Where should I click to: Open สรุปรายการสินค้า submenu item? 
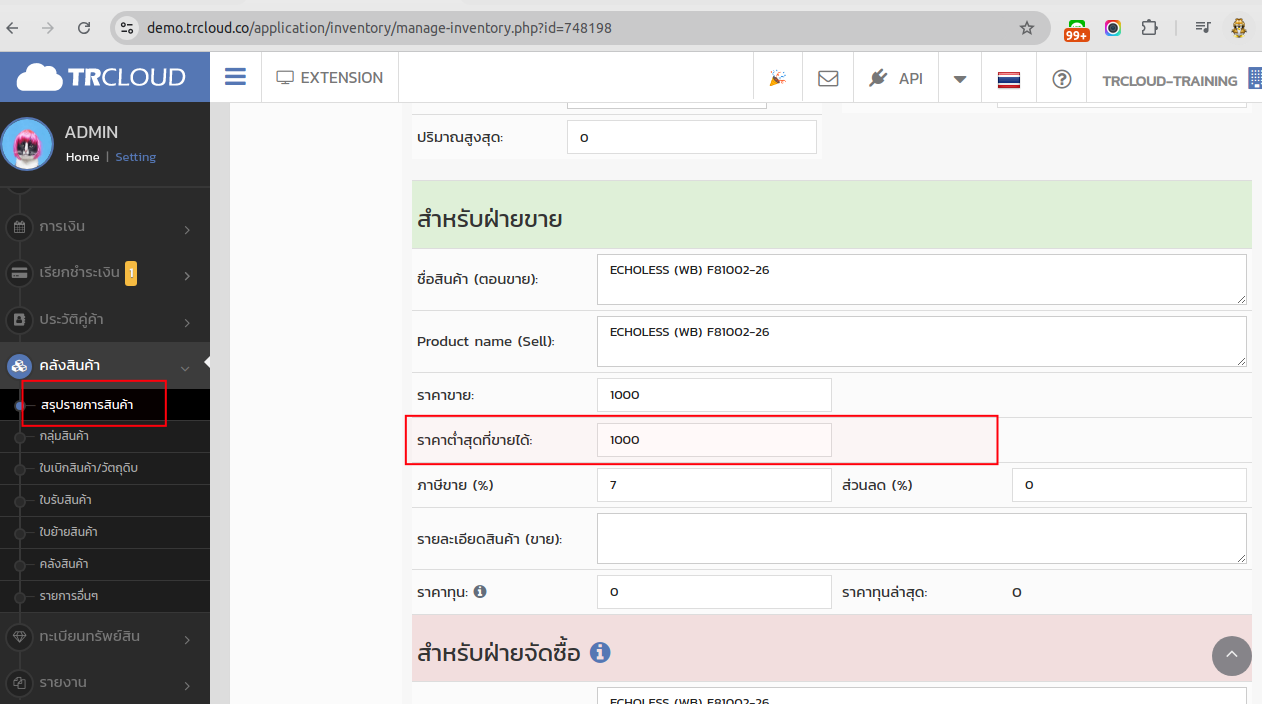tap(87, 405)
